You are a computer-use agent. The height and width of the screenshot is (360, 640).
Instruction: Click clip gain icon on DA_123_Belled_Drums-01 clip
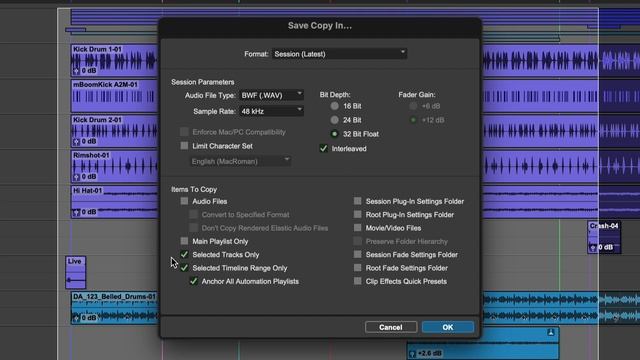76,318
